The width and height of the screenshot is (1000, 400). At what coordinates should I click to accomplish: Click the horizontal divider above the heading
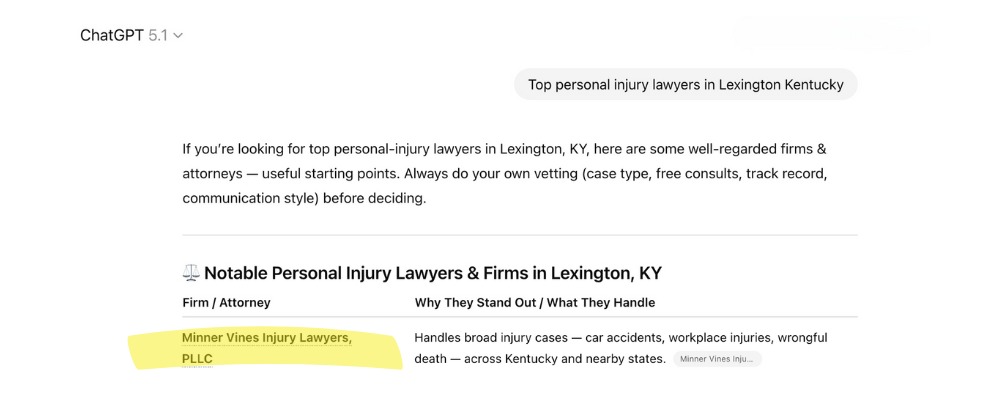[x=520, y=235]
